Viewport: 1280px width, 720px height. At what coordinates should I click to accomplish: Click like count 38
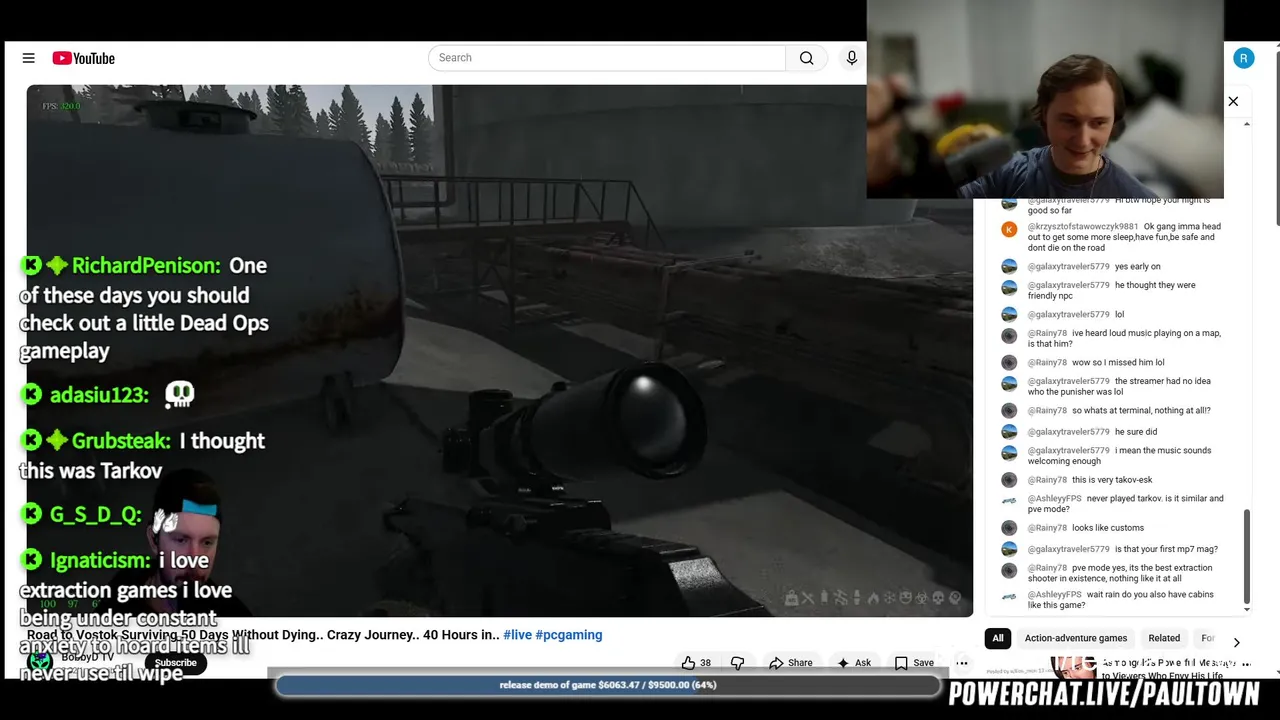click(706, 663)
